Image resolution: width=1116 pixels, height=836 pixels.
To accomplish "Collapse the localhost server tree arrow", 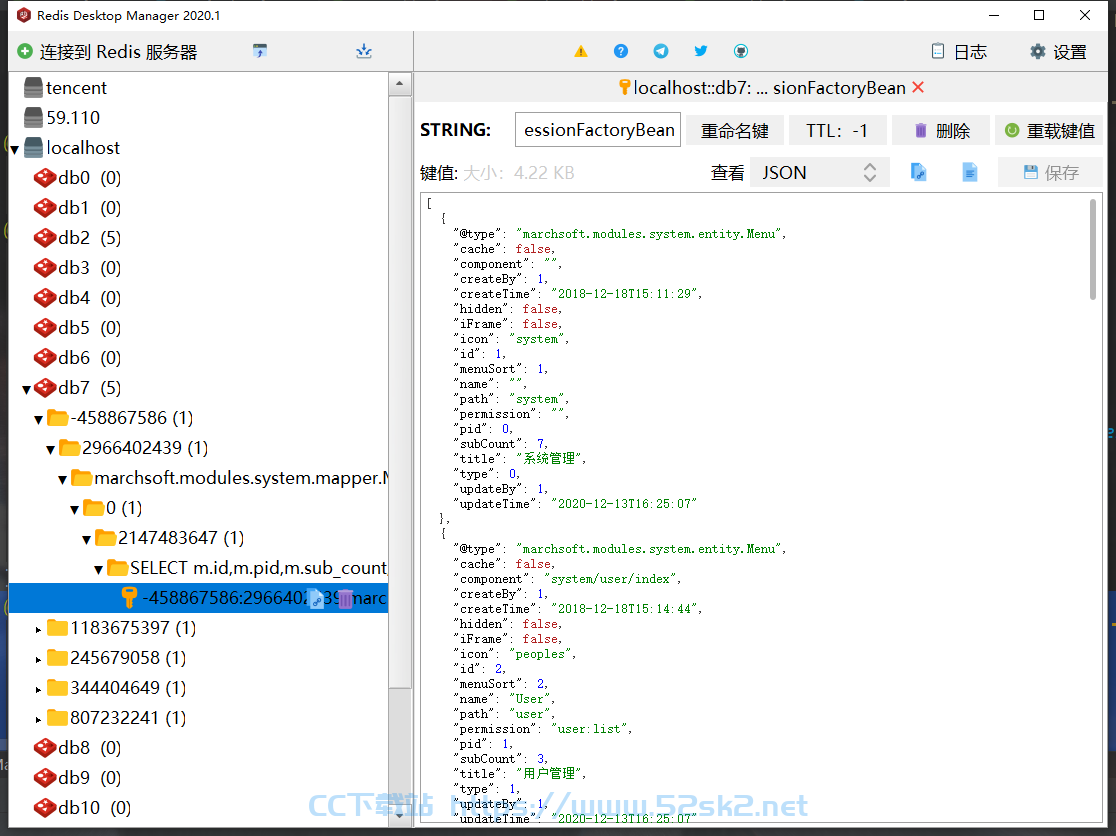I will (14, 149).
